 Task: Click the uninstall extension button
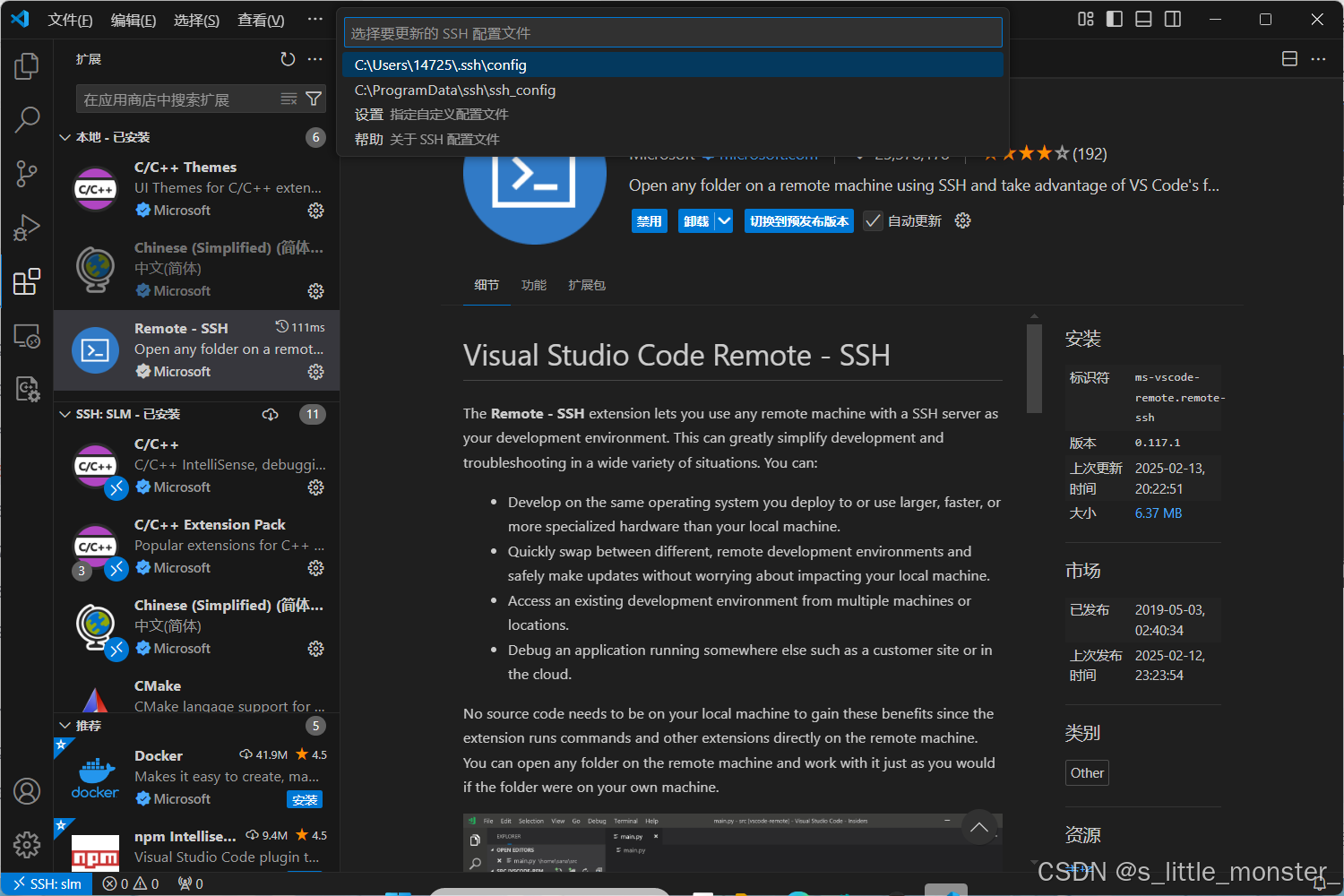(696, 221)
